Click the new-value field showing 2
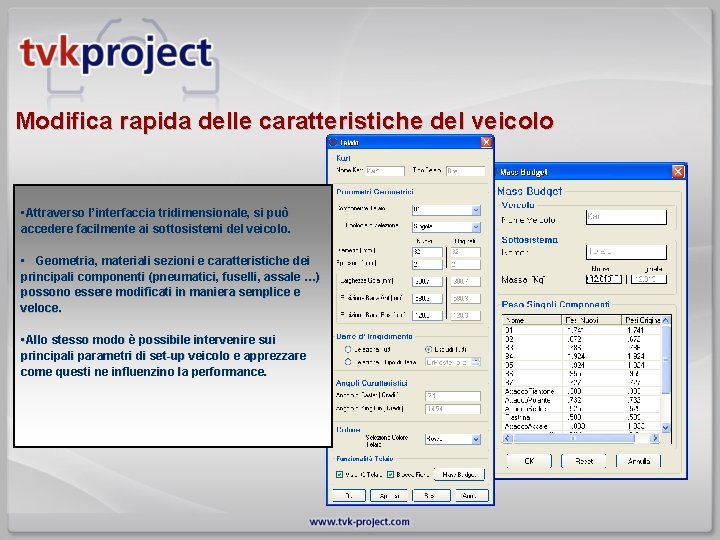720x540 pixels. coord(428,264)
